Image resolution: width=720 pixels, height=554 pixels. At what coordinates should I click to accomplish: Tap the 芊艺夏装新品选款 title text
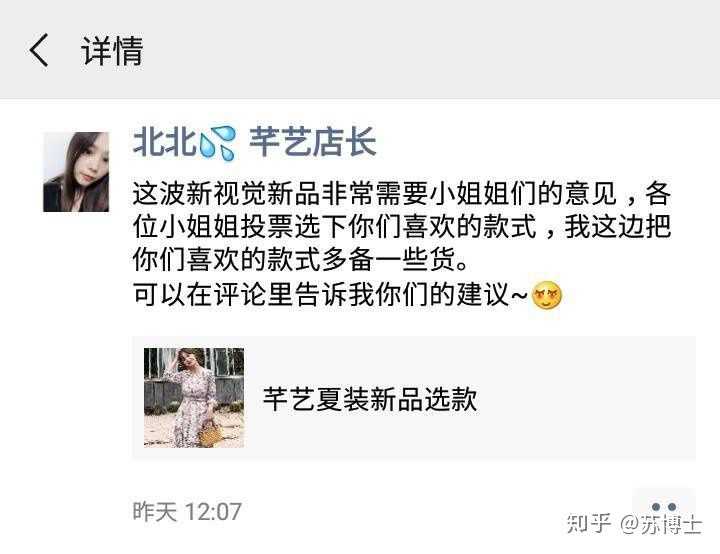click(x=370, y=399)
